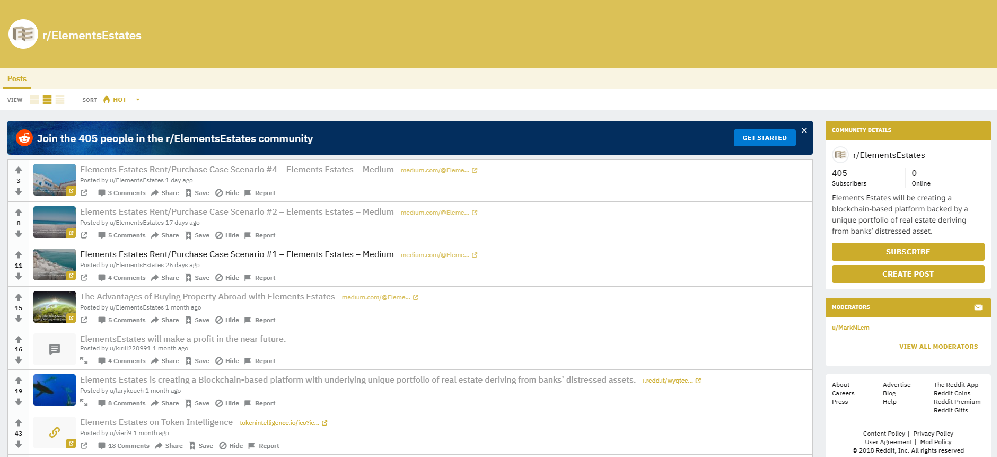Upvote the Case Scenario #1 post
997x457 pixels.
click(18, 255)
